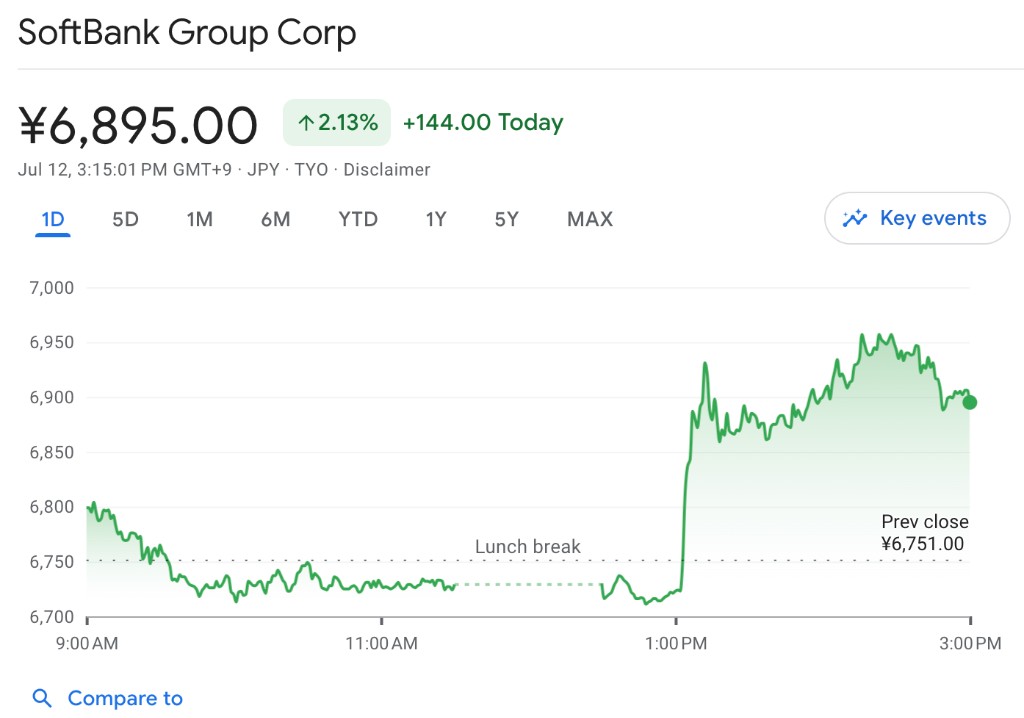The height and width of the screenshot is (718, 1024).
Task: Click the ¥6,895.00 current price
Action: 138,125
